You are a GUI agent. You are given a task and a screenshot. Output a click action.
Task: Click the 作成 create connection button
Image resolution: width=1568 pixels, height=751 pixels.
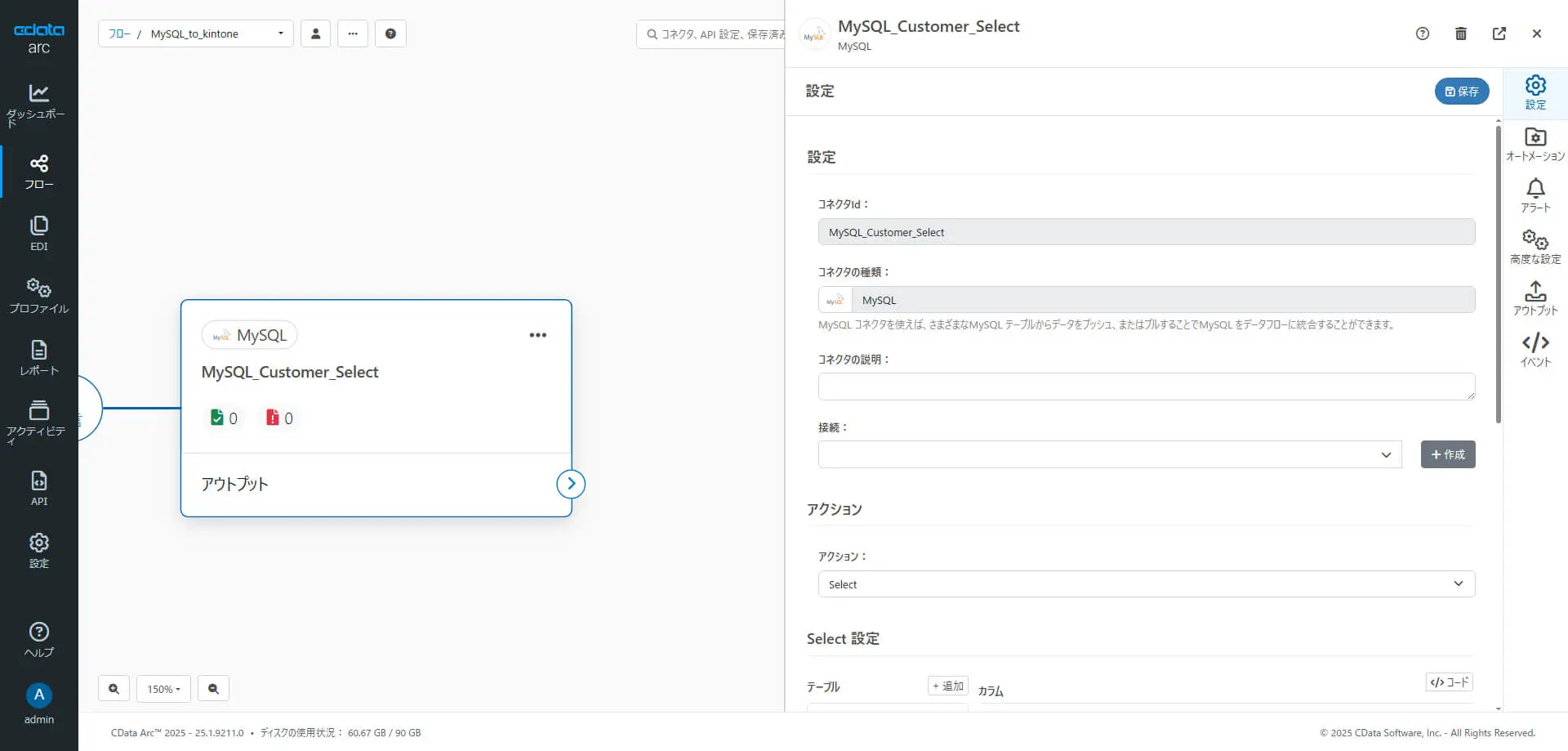point(1448,454)
